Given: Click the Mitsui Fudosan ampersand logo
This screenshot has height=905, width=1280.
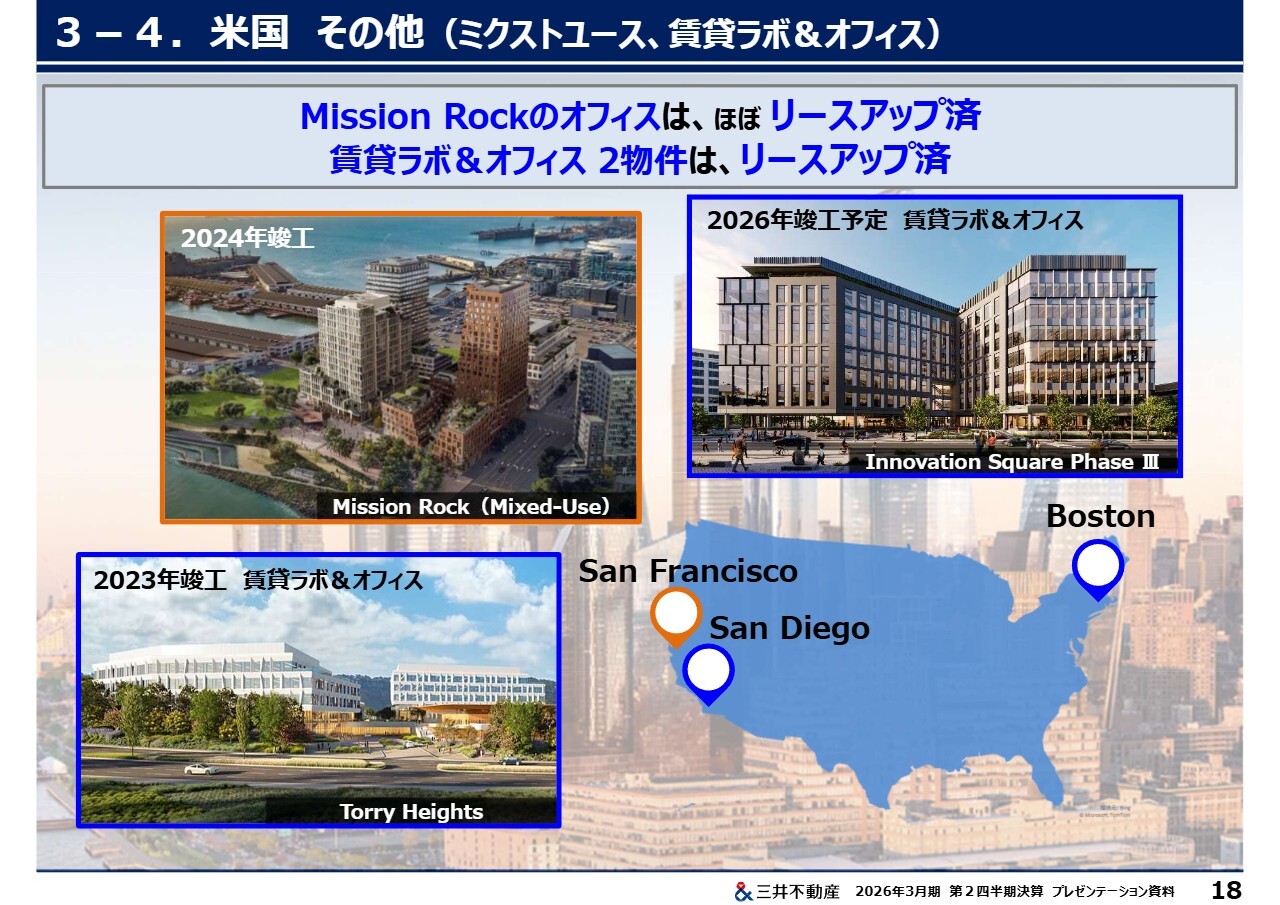Looking at the screenshot, I should [x=743, y=891].
